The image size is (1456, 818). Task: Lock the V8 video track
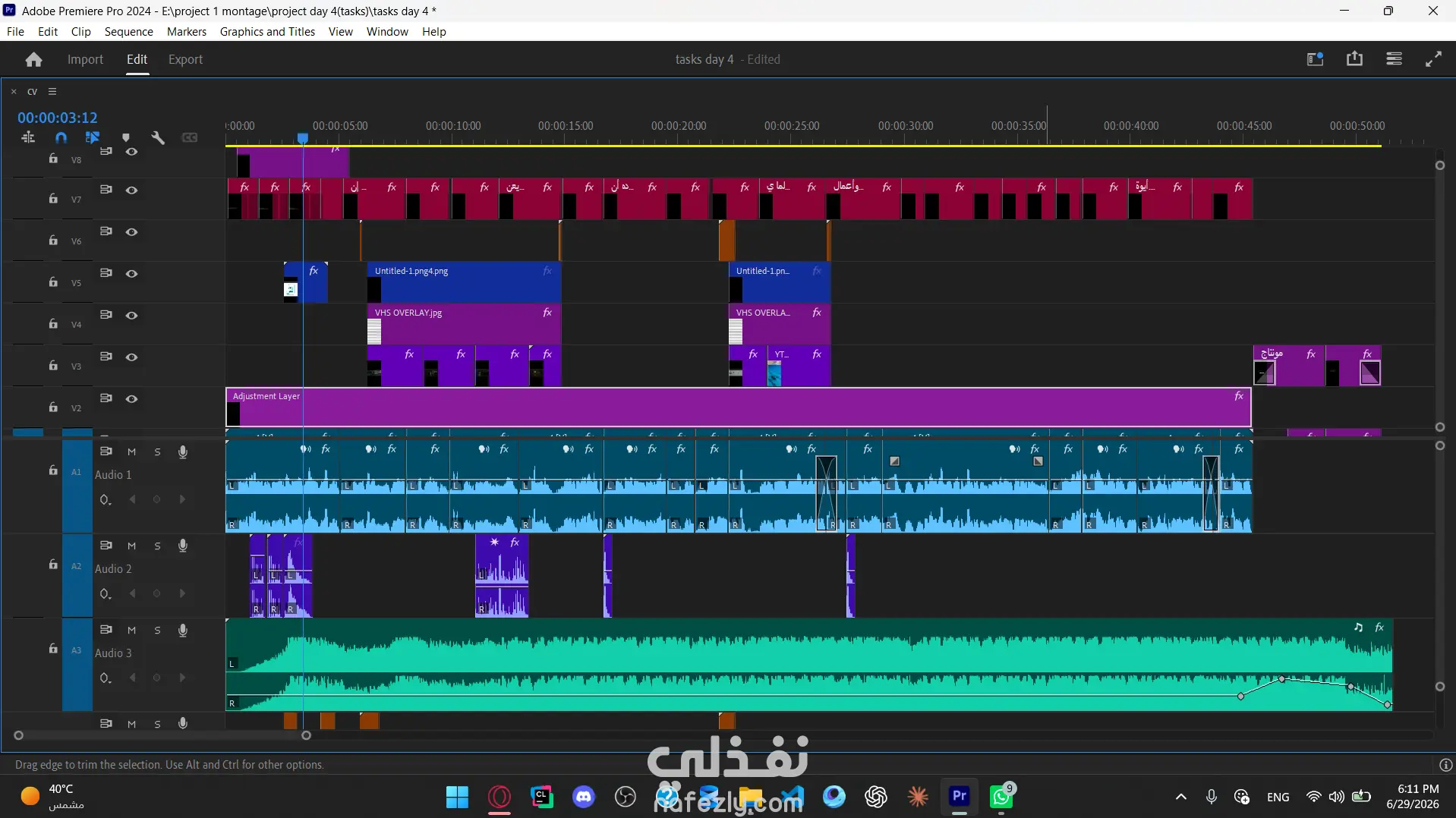(53, 159)
